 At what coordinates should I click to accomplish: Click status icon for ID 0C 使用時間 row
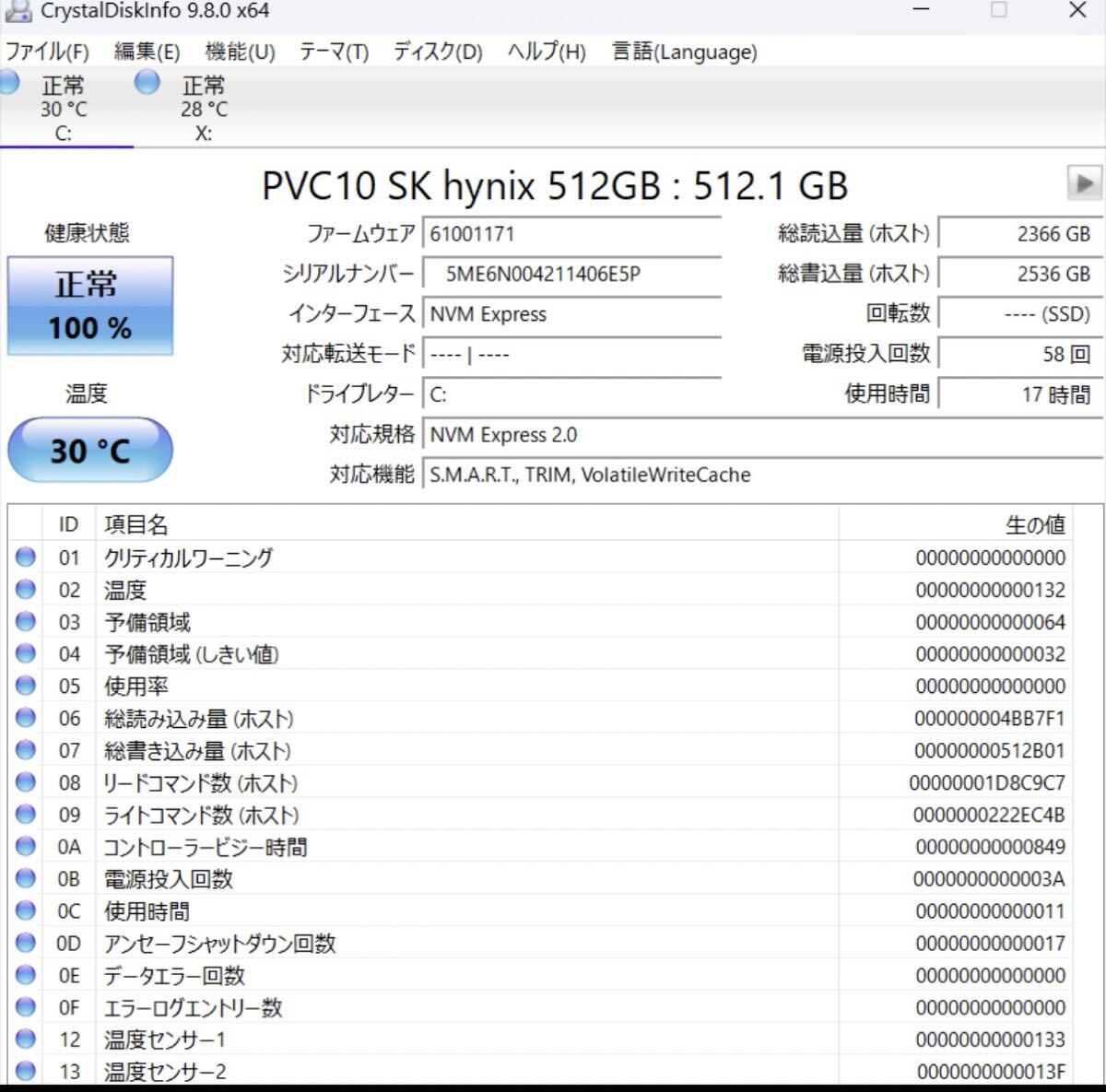pyautogui.click(x=26, y=910)
